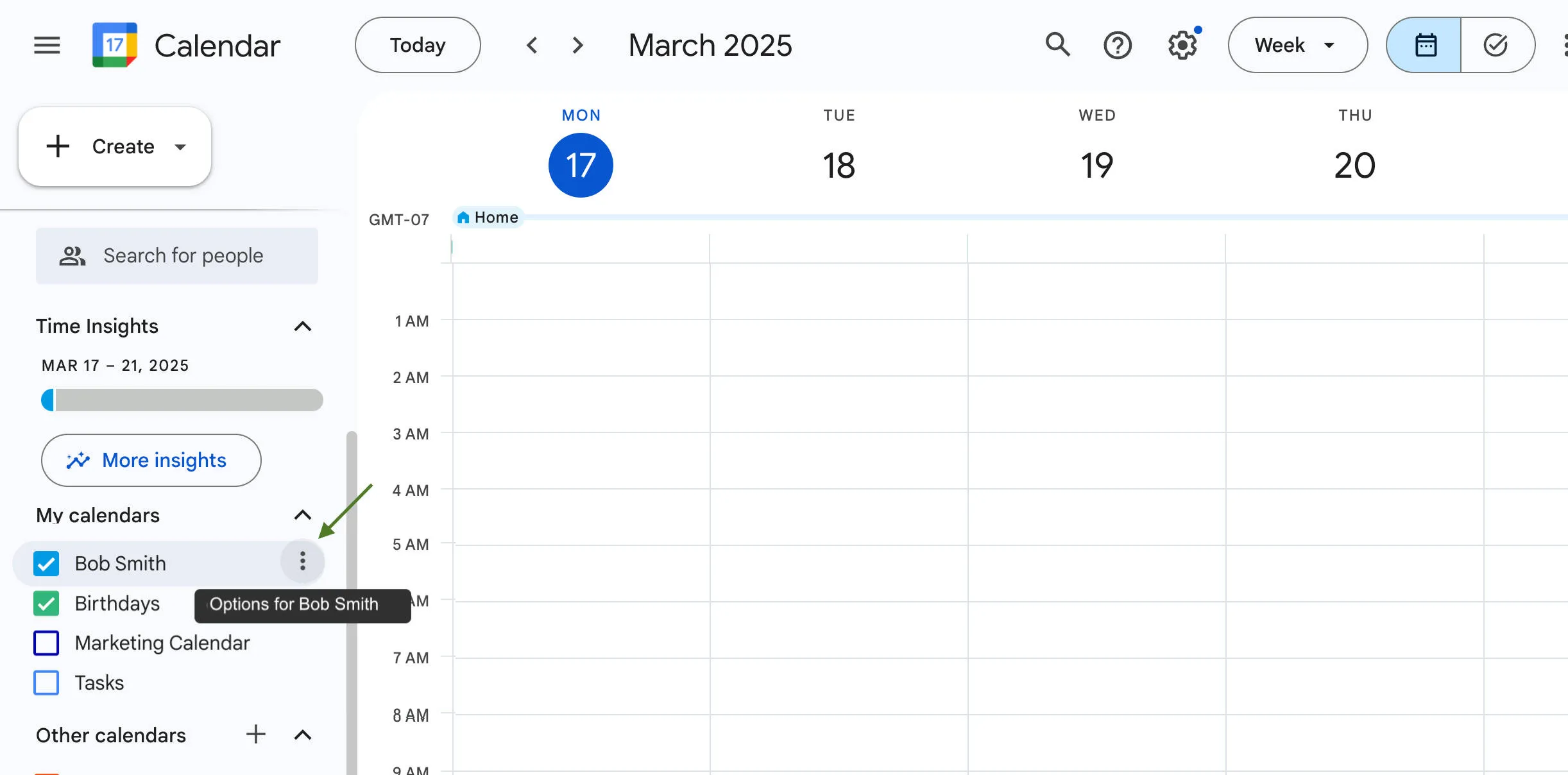Open the Help menu
Image resolution: width=1568 pixels, height=775 pixels.
[1118, 45]
